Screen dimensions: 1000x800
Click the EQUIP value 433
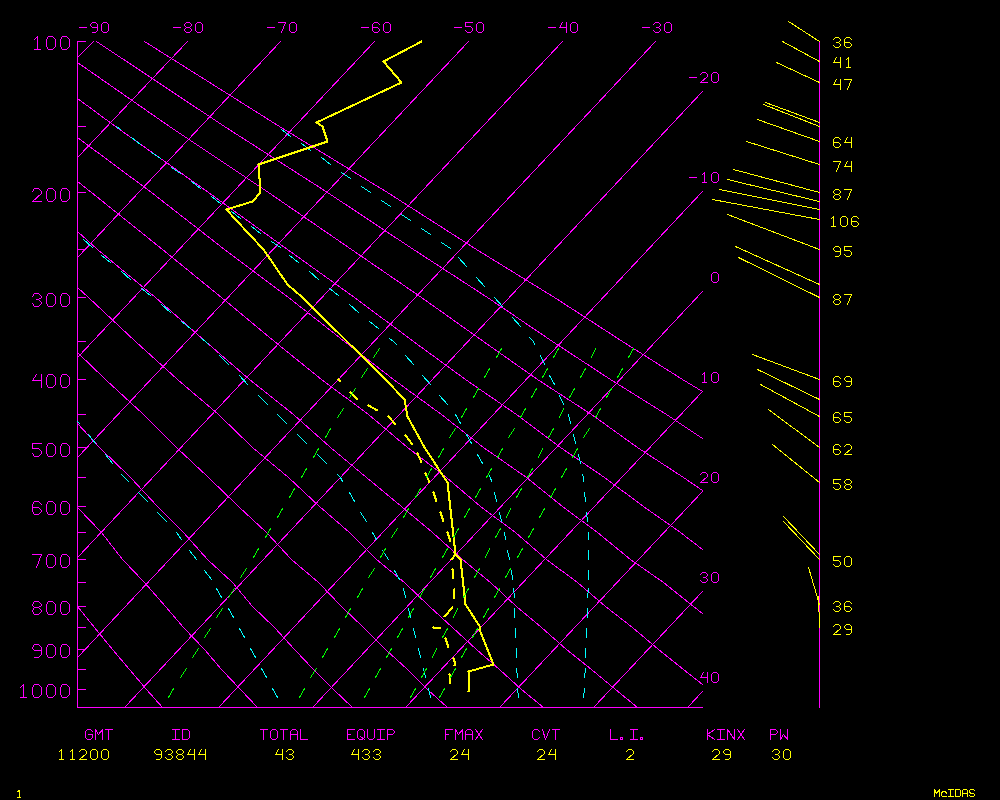[366, 755]
